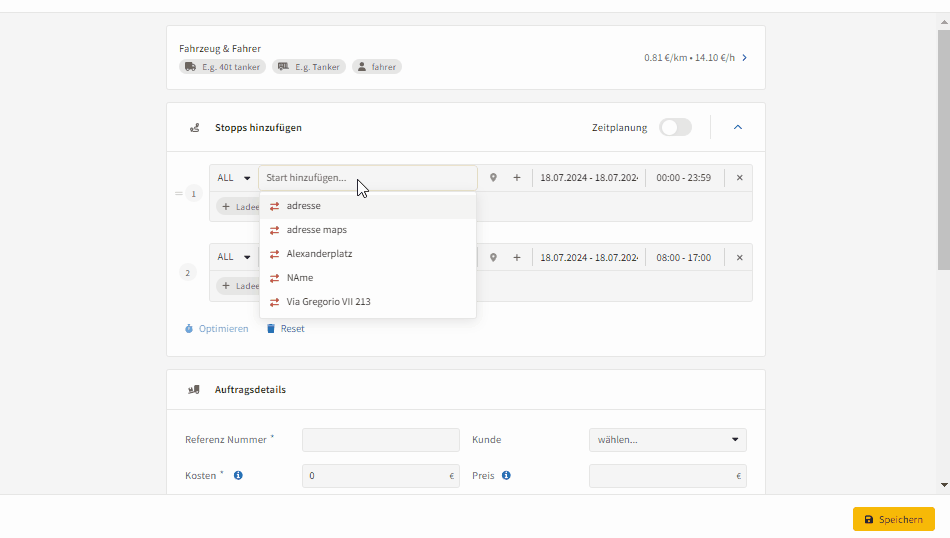Pick 'adresse maps' from the dropdown list
The height and width of the screenshot is (538, 950).
pos(316,230)
